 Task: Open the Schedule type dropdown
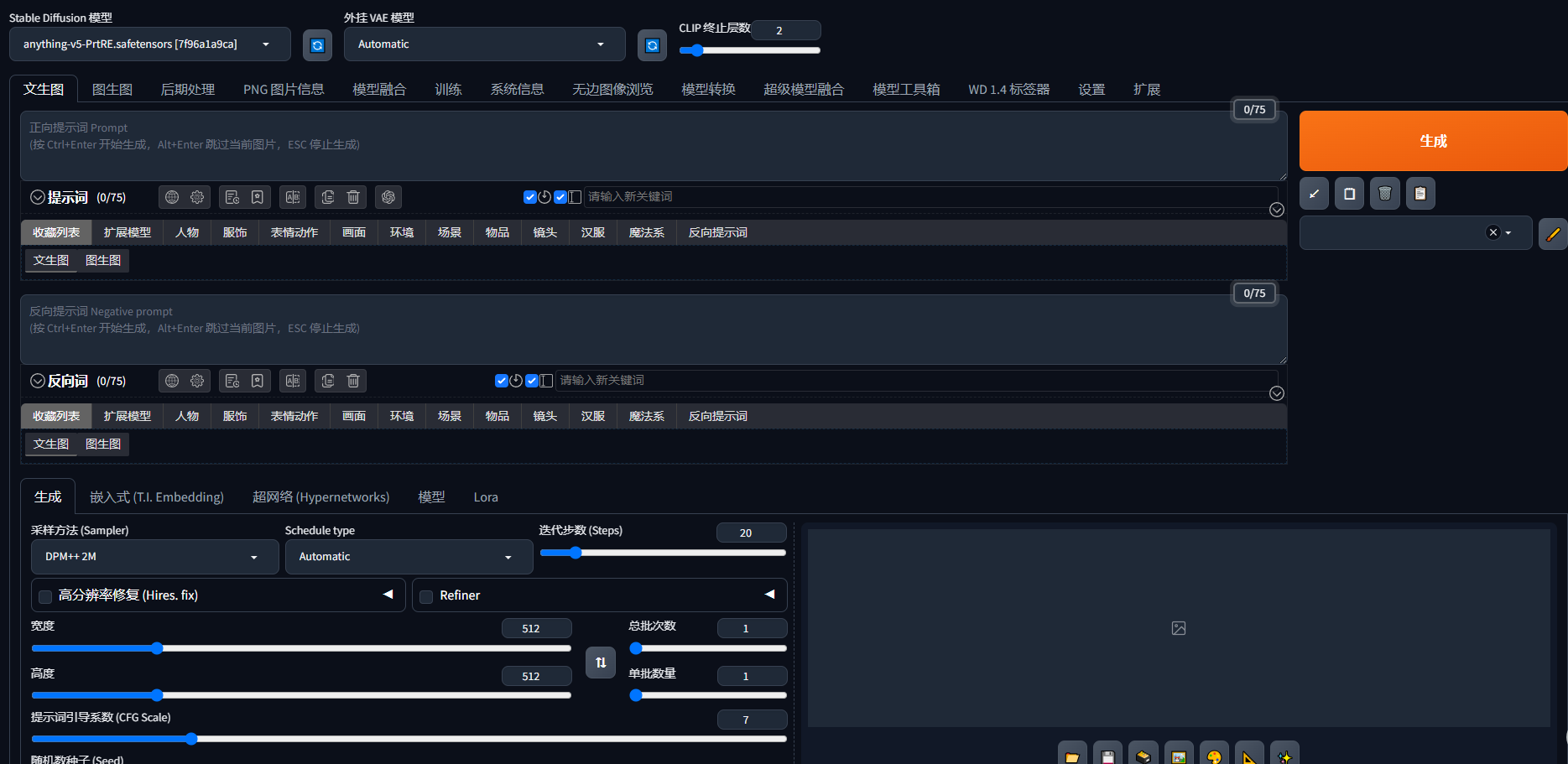[409, 557]
